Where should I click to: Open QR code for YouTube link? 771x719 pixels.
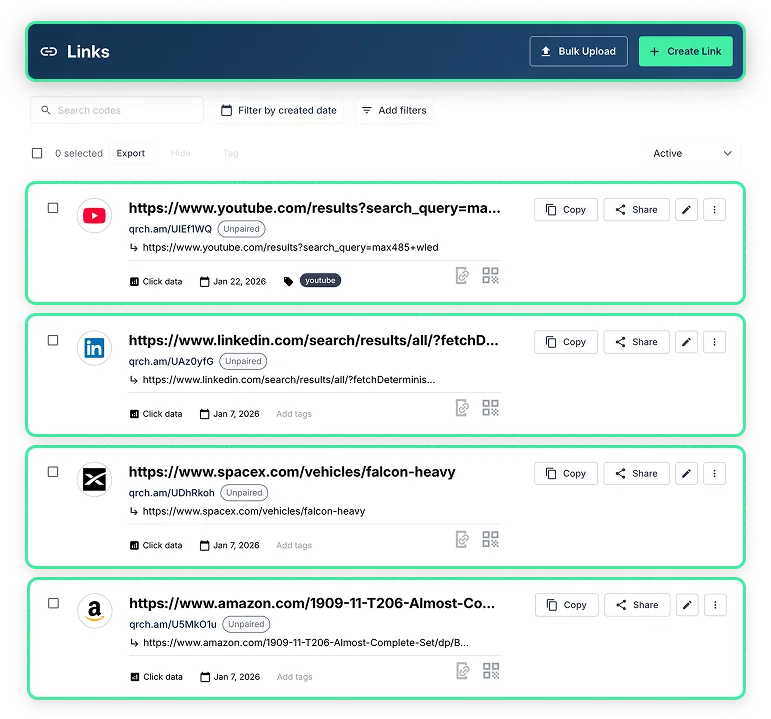[490, 275]
